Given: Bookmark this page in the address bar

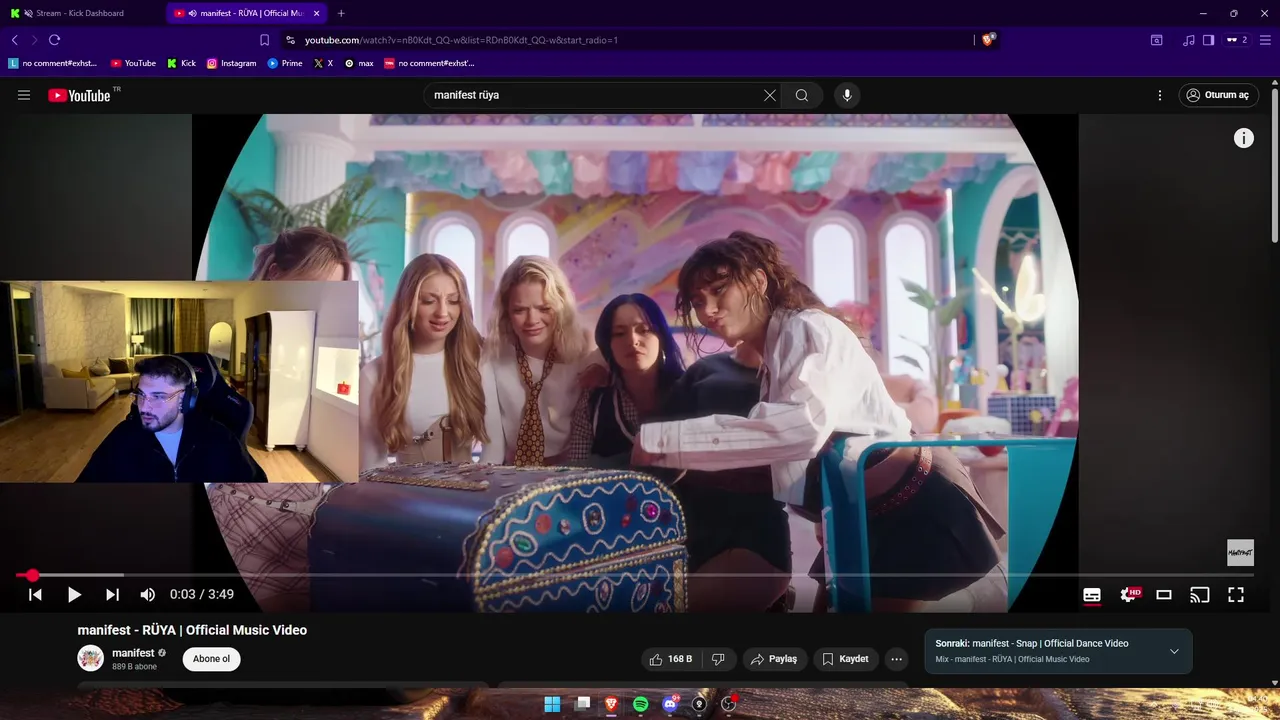Looking at the screenshot, I should pyautogui.click(x=264, y=40).
